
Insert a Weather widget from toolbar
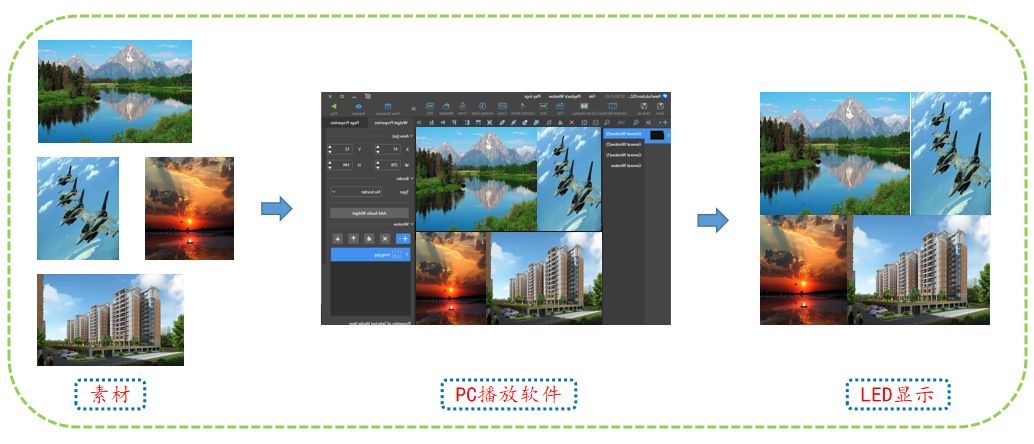pos(445,106)
